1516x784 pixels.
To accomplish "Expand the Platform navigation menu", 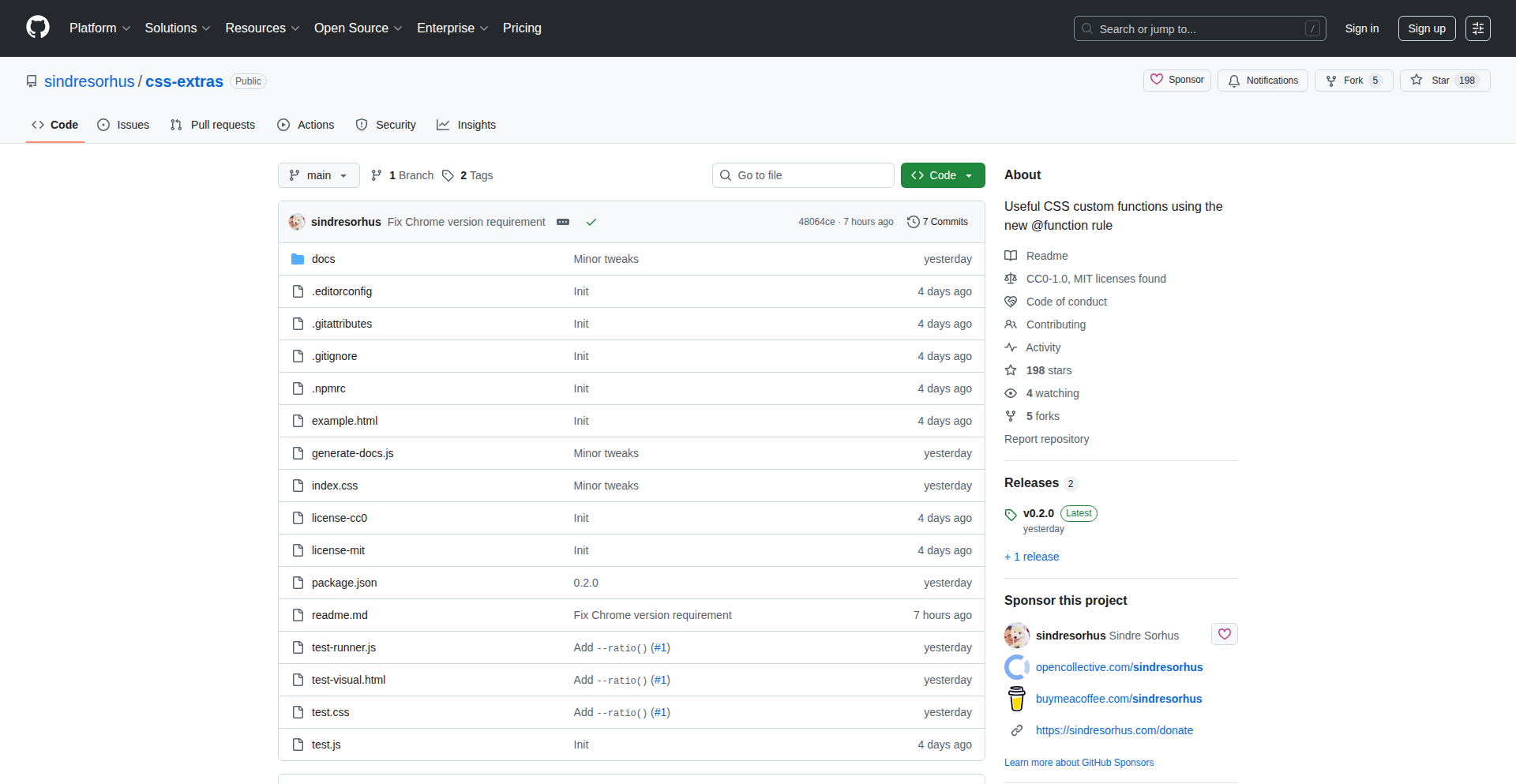I will tap(99, 28).
